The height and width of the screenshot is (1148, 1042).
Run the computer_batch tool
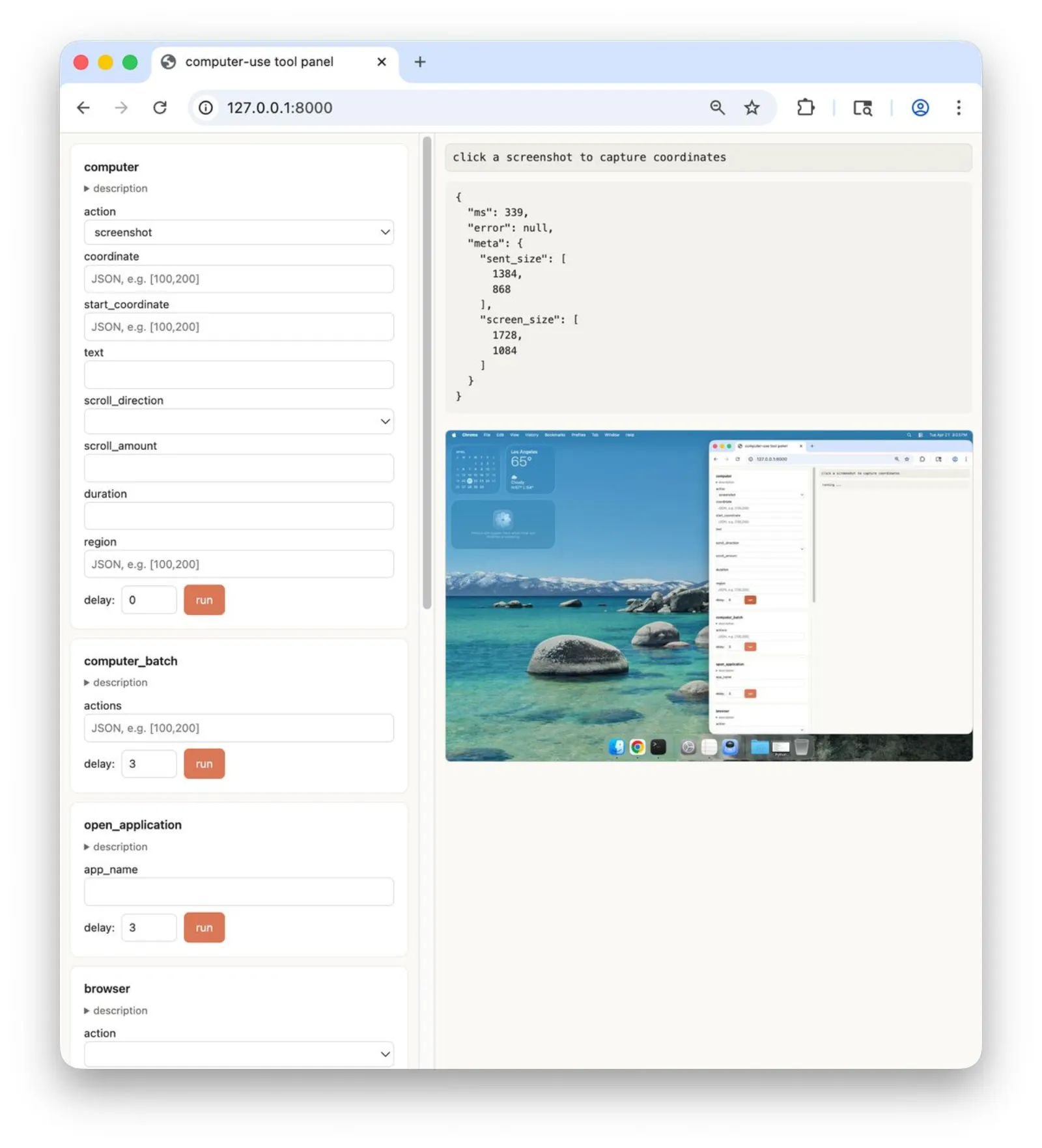pos(204,764)
